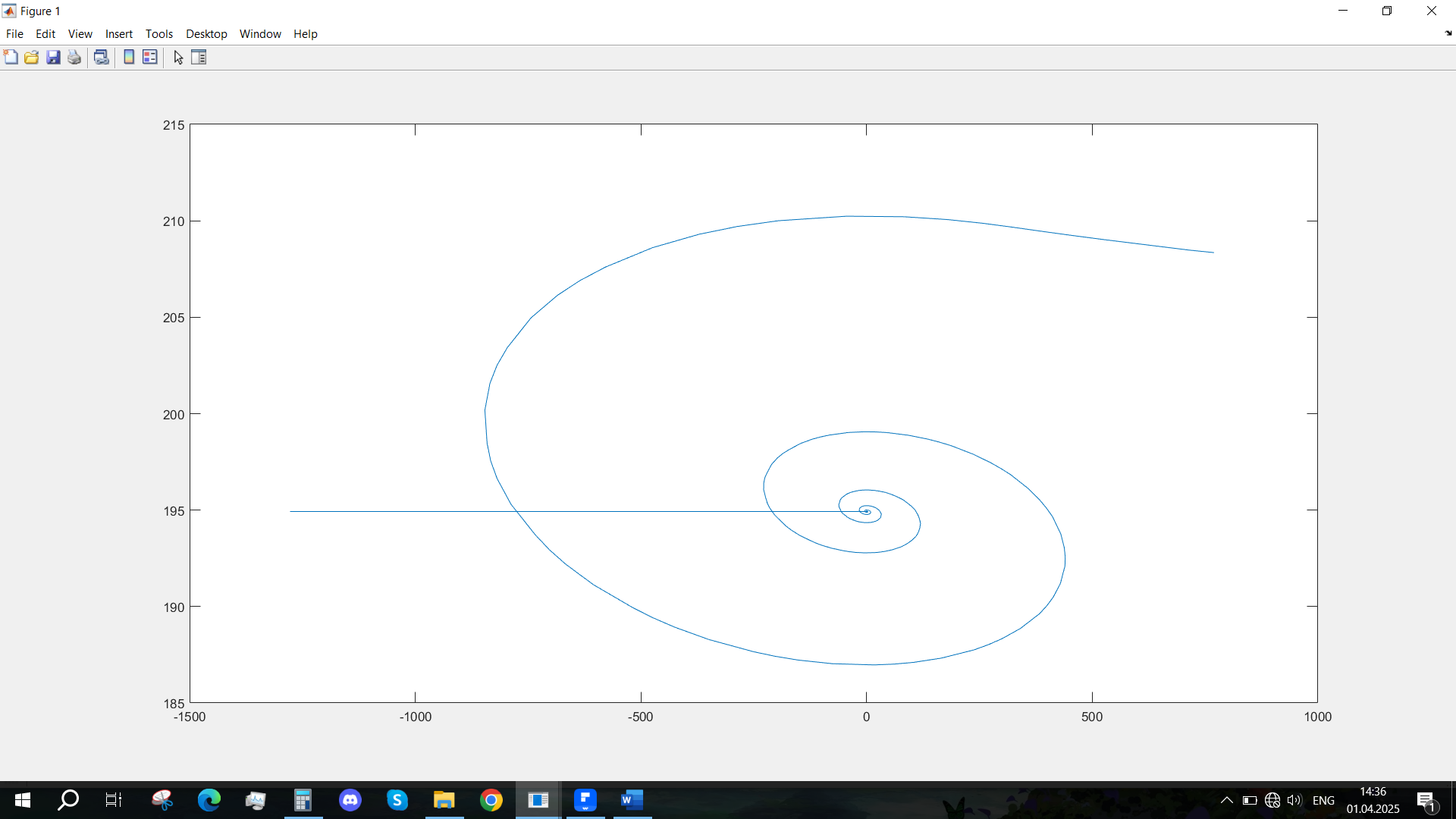Save the figure with floppy disk icon

53,57
